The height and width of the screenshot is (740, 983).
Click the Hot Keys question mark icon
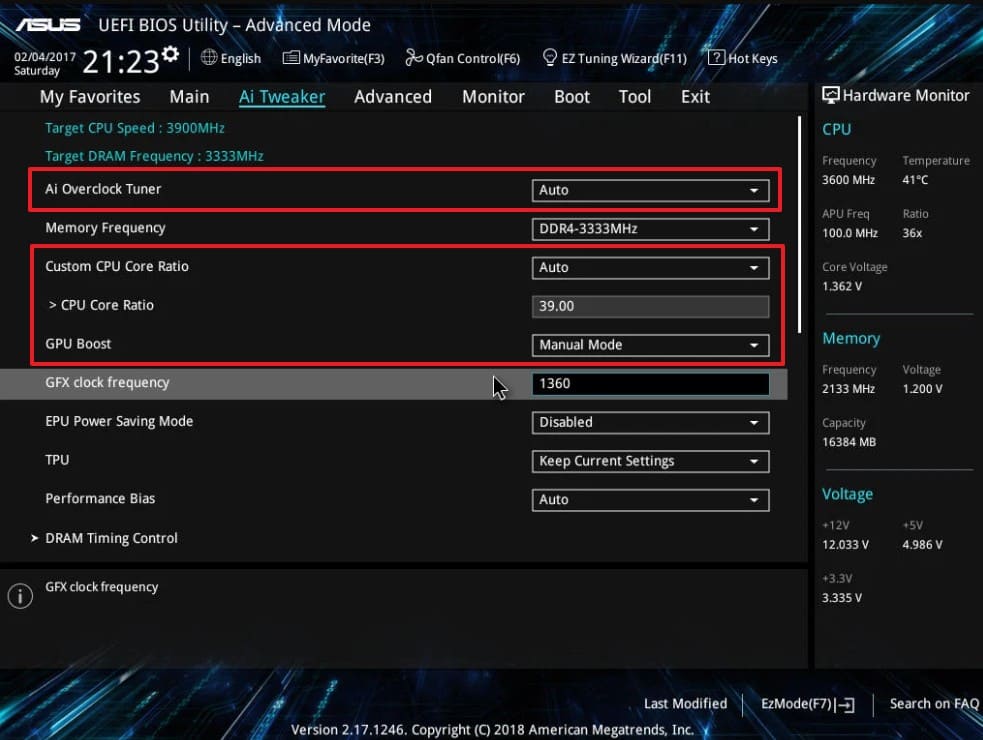pos(716,58)
